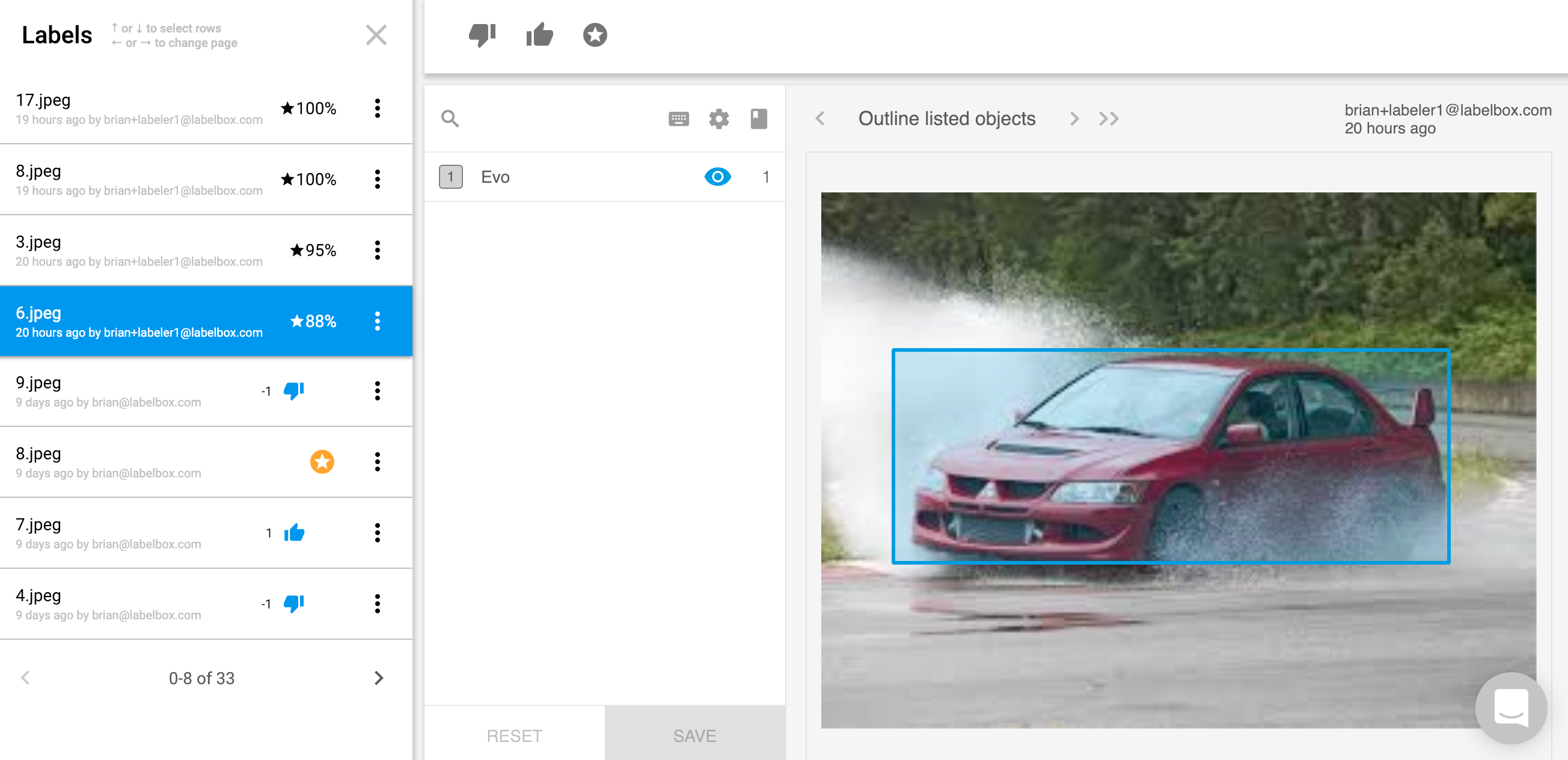Select the highlighted 6.jpeg label row
Viewport: 1568px width, 760px height.
point(206,321)
